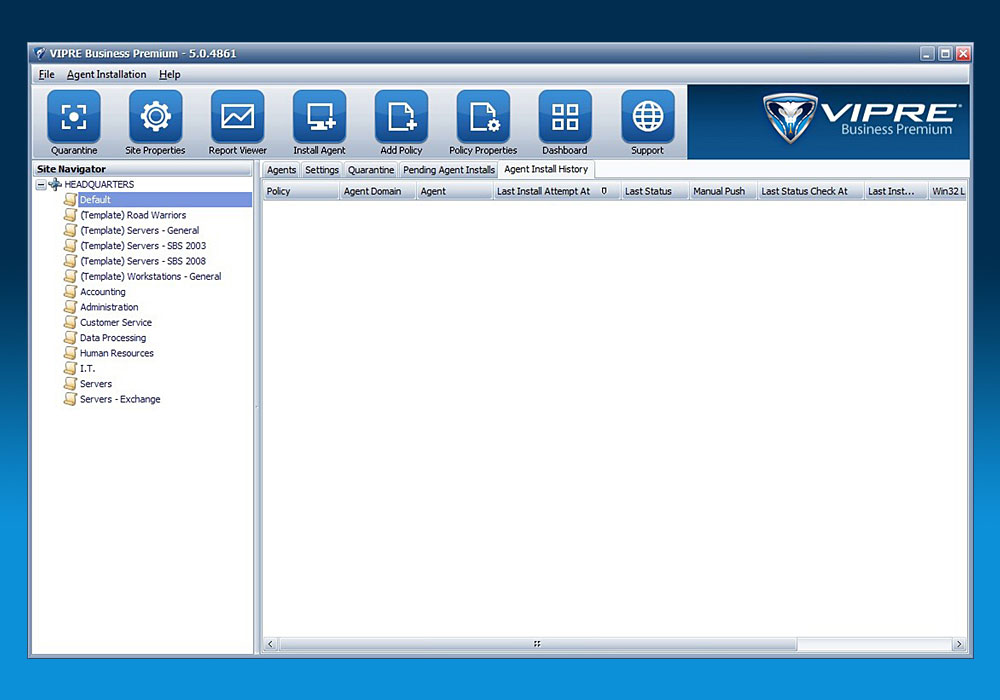This screenshot has width=1000, height=700.
Task: Switch to the Agents tab
Action: click(x=281, y=170)
